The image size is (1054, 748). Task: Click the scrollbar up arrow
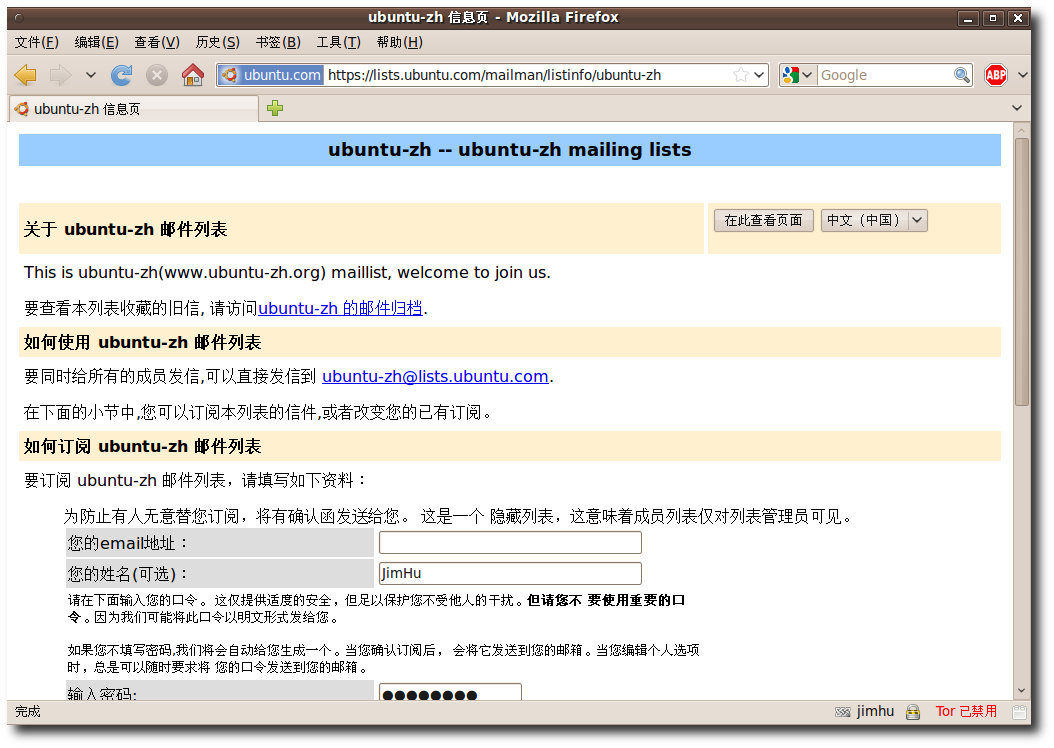point(1022,131)
